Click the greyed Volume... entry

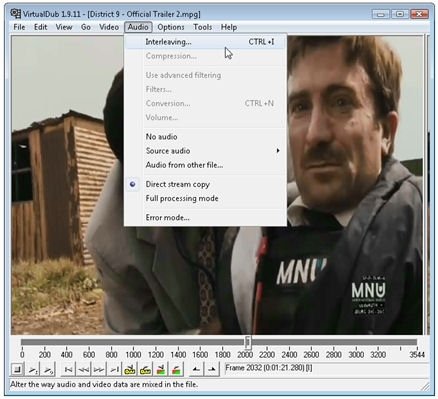[x=205, y=117]
